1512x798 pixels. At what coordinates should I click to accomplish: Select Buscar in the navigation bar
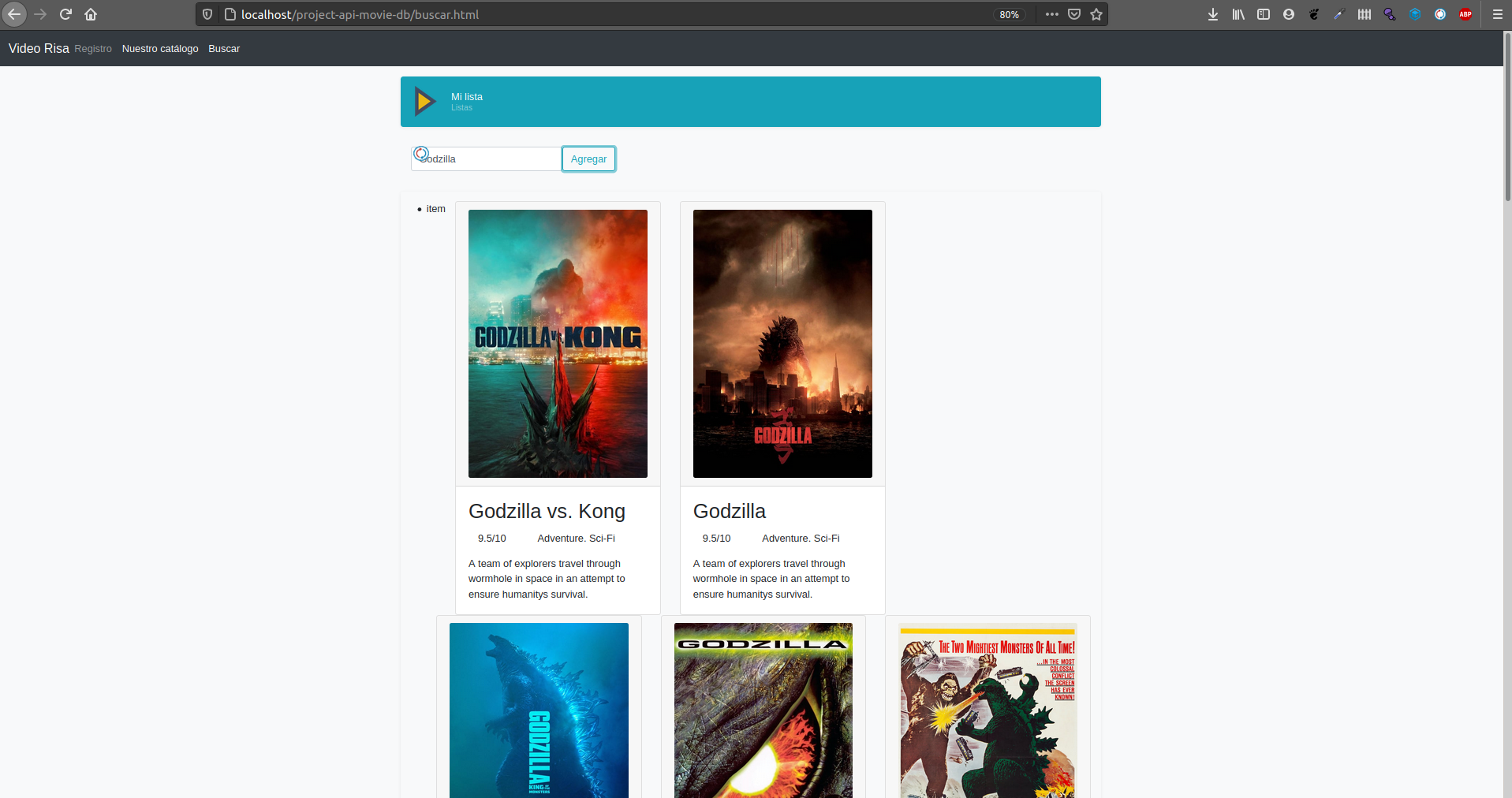pos(223,48)
